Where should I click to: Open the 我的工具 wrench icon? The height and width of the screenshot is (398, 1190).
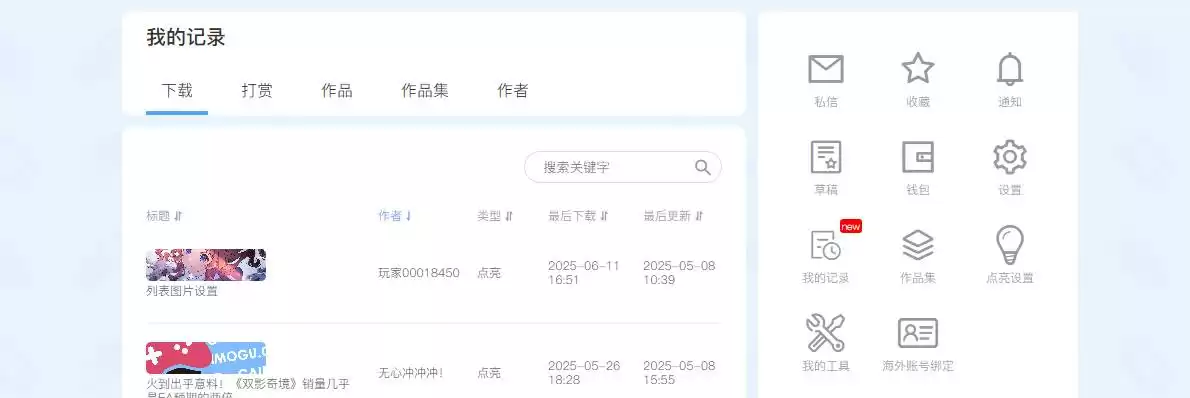pos(826,333)
